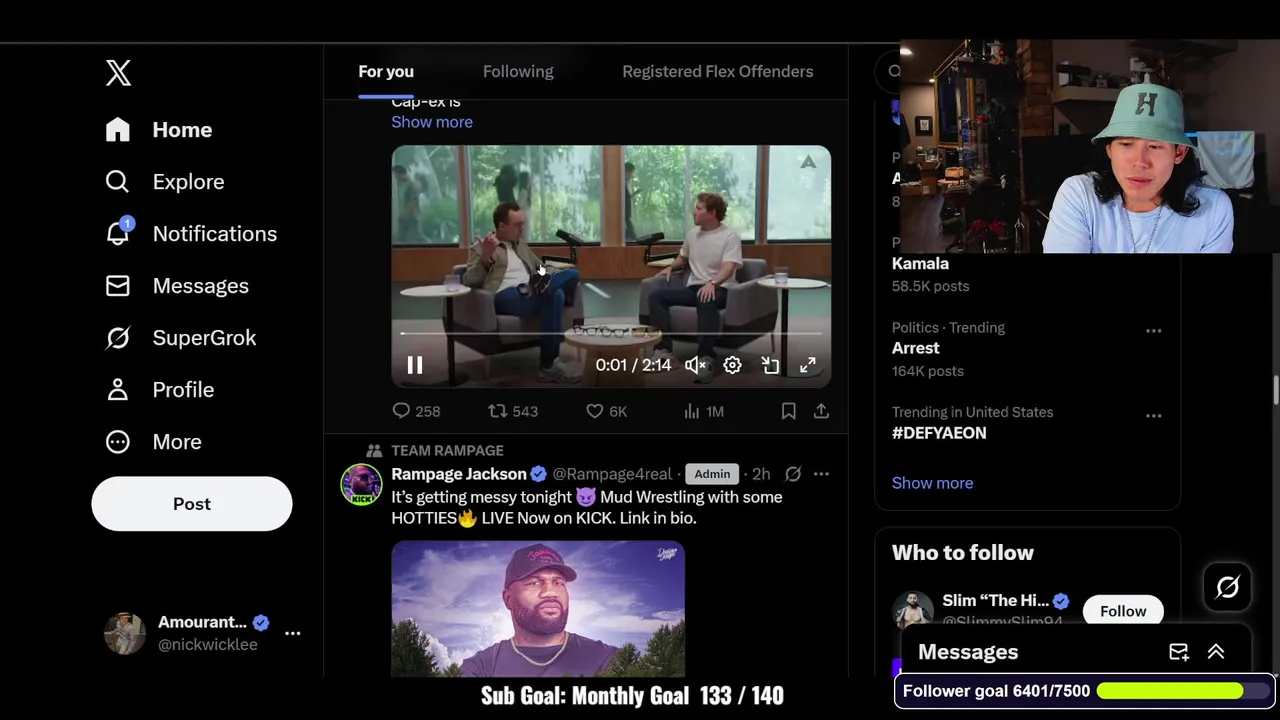Click the page scrollbar thumb
Screen dimensions: 1280x720
pyautogui.click(x=1275, y=390)
